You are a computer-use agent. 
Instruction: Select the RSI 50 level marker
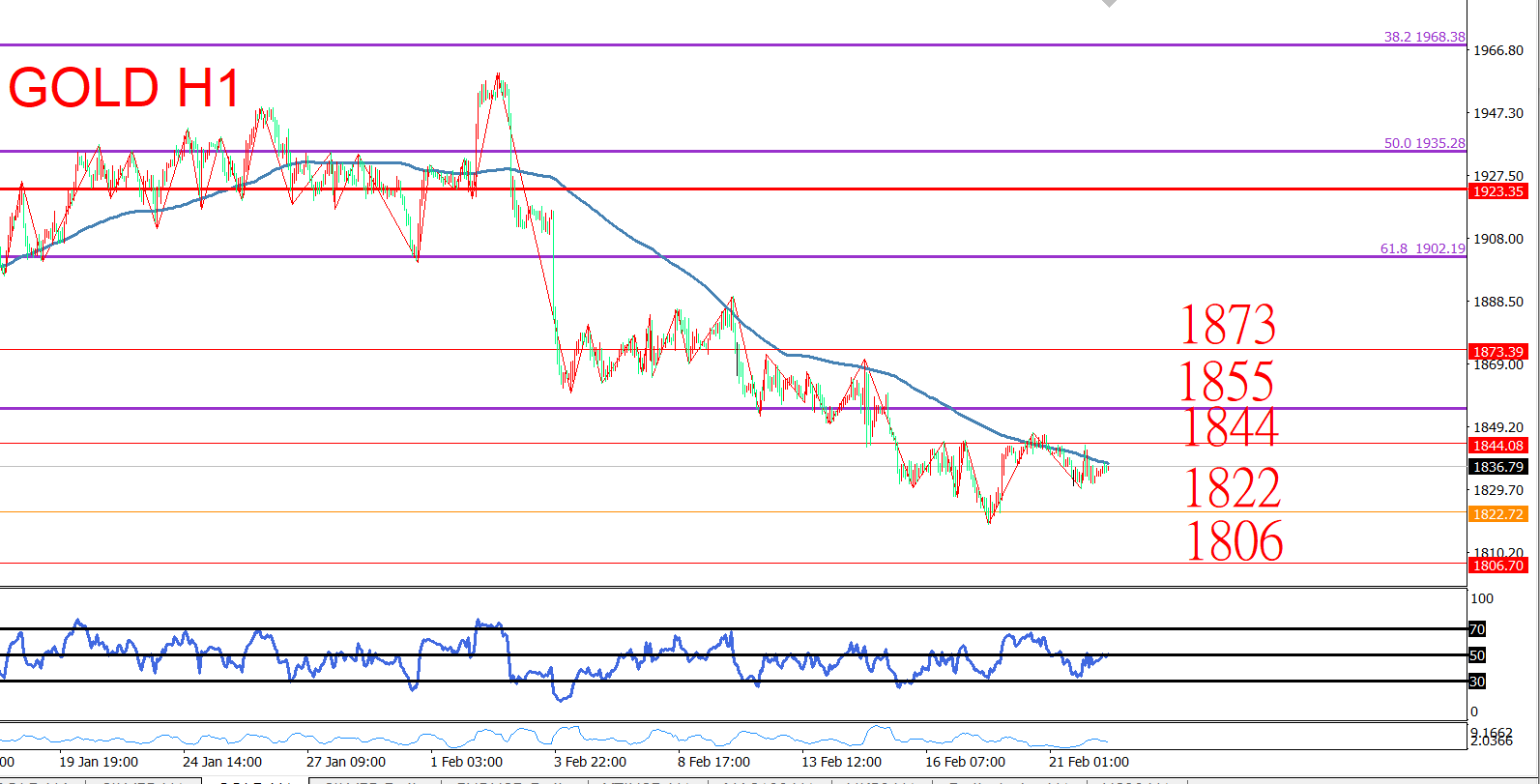(1477, 655)
